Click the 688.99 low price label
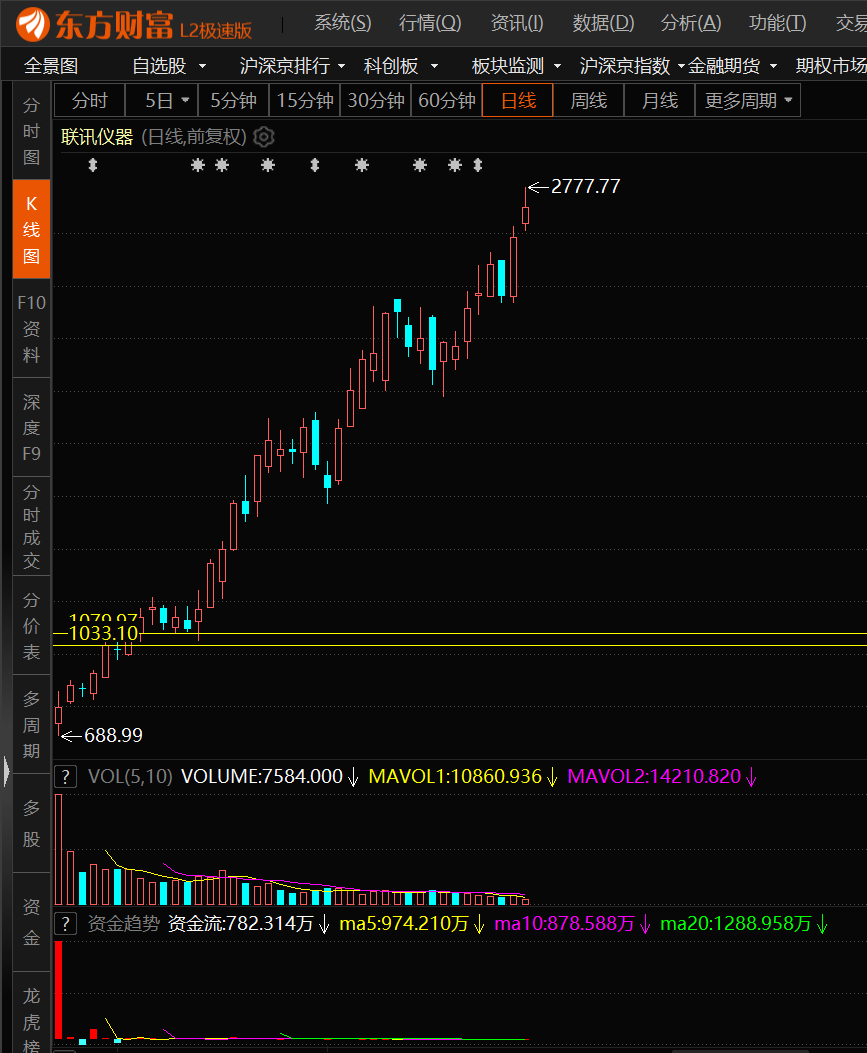 [x=113, y=735]
